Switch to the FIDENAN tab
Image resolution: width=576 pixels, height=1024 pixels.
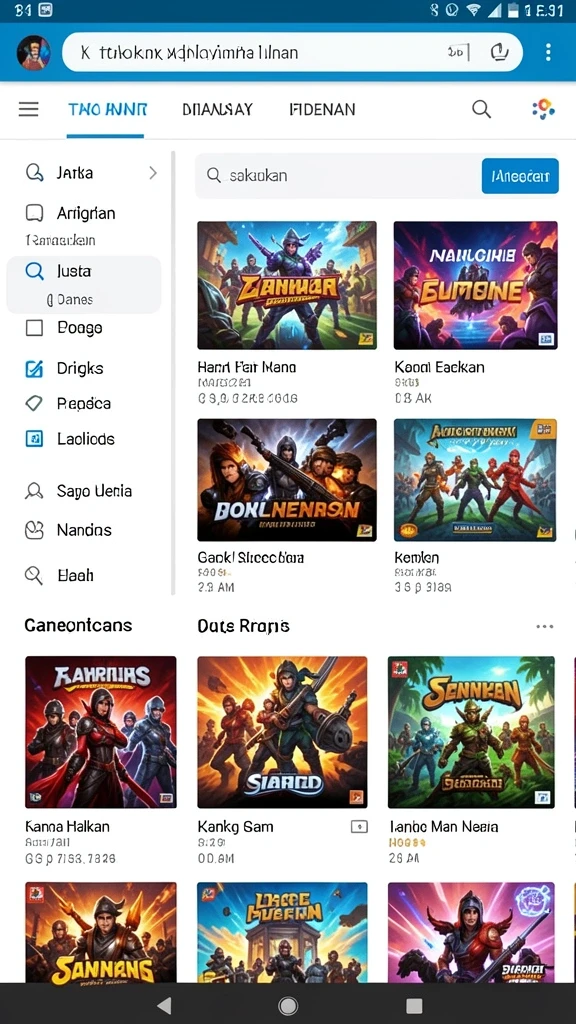[x=323, y=109]
